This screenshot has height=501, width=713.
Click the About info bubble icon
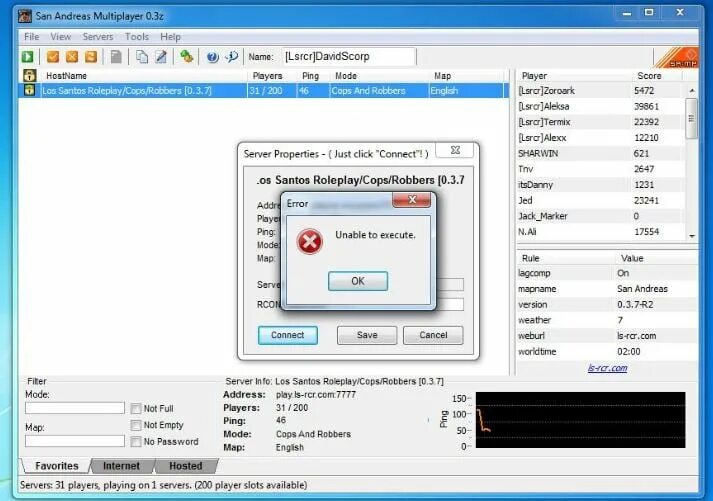[x=231, y=57]
